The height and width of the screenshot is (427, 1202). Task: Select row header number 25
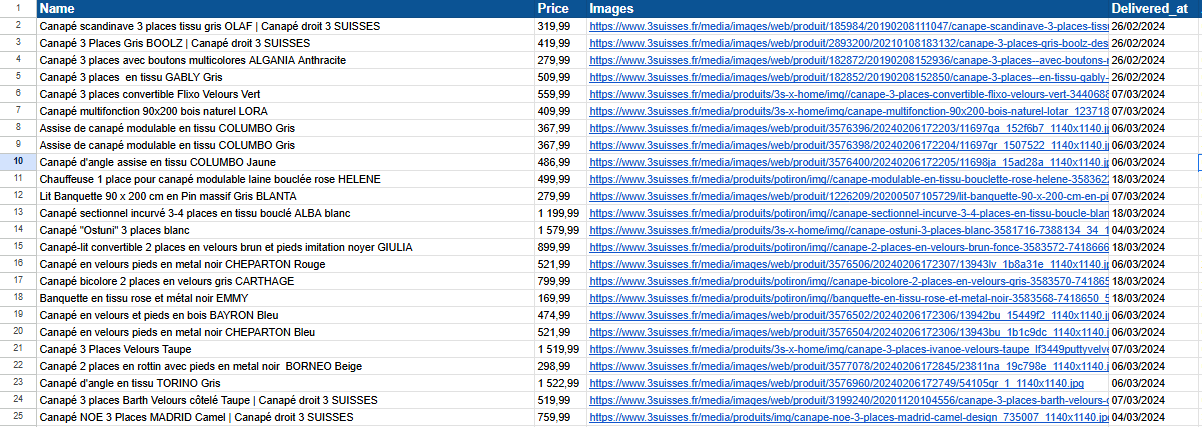(x=18, y=417)
